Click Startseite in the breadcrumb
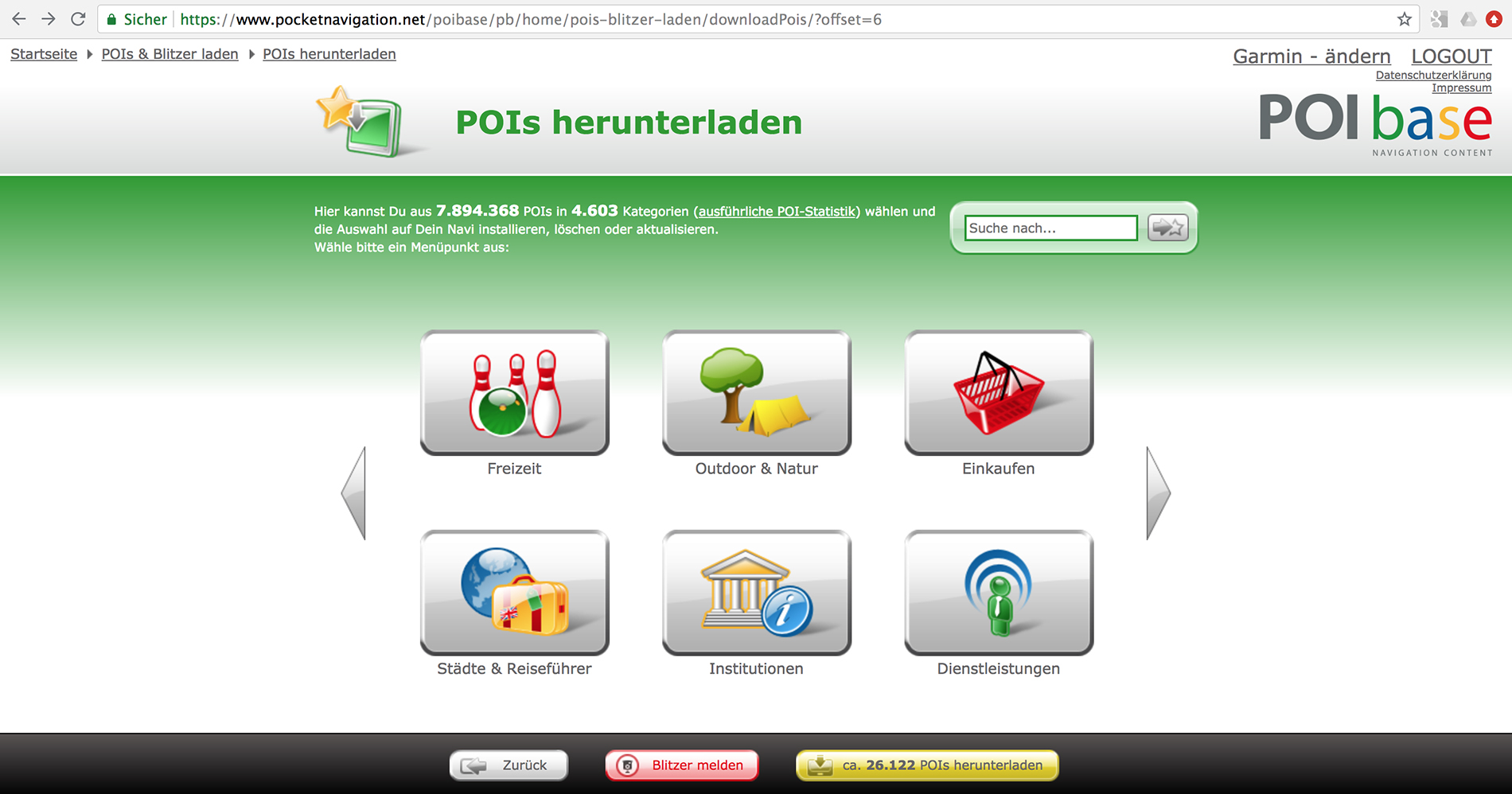Image resolution: width=1512 pixels, height=794 pixels. (44, 54)
